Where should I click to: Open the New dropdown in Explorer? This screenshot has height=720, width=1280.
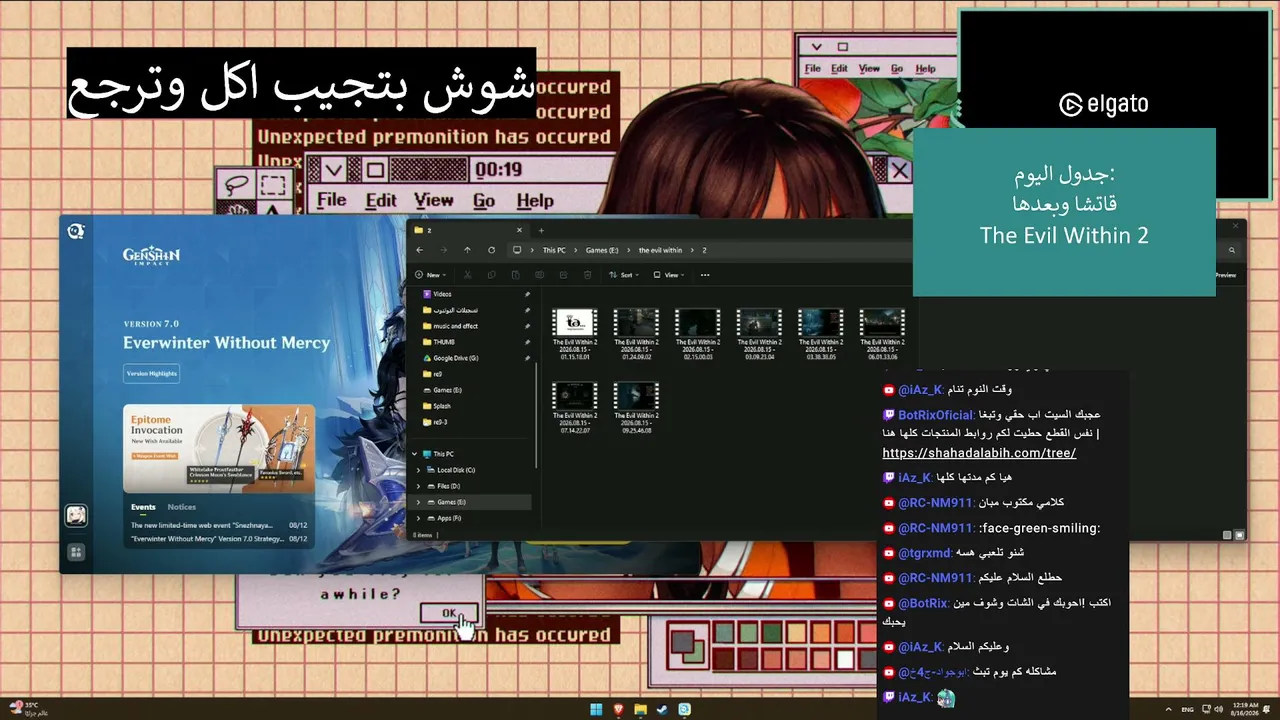pyautogui.click(x=431, y=275)
